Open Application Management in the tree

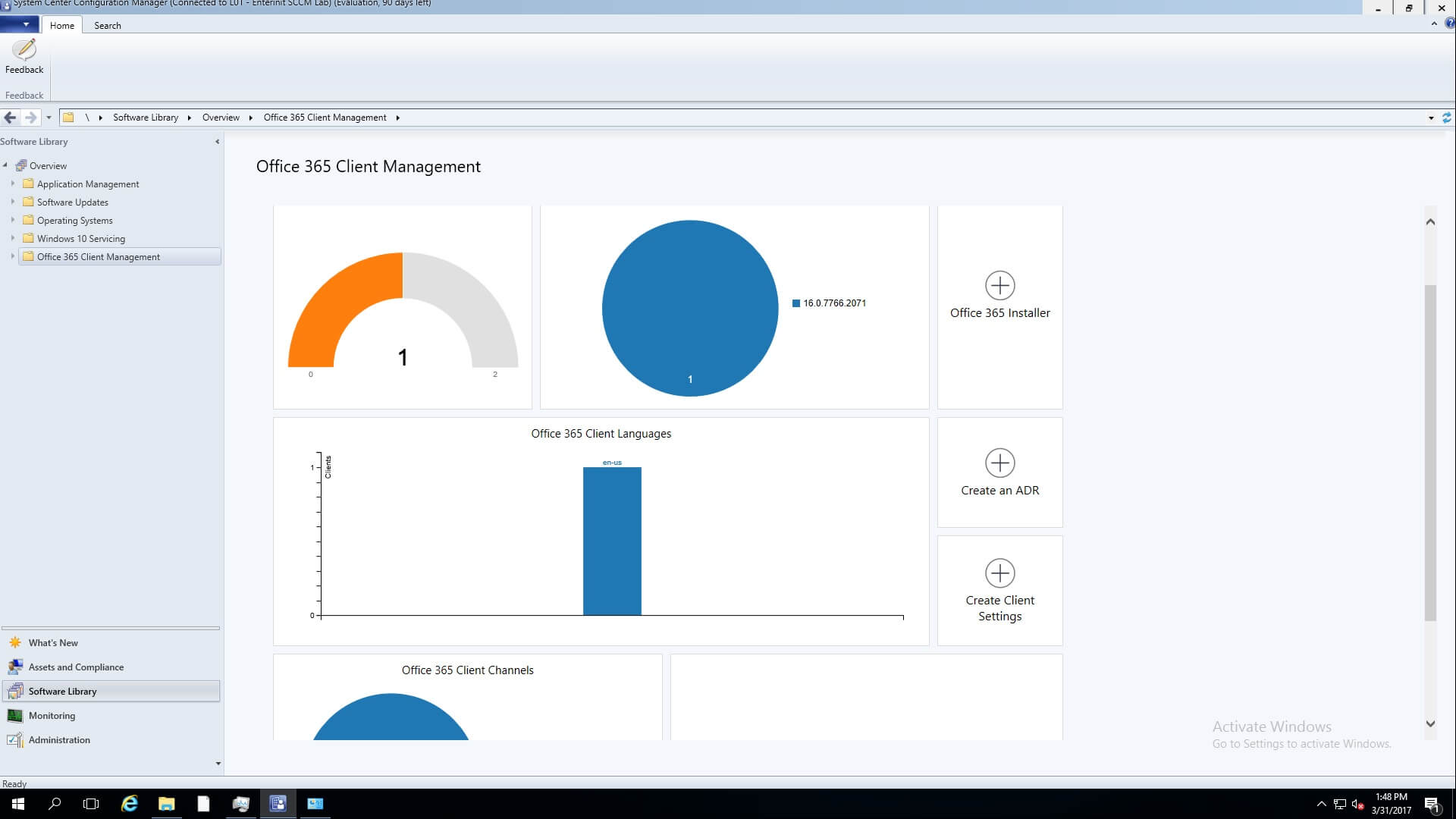click(88, 184)
